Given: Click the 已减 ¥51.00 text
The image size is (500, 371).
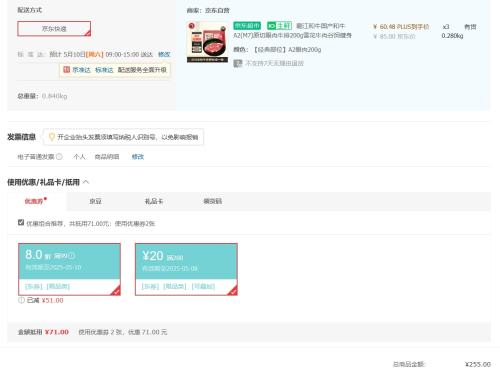Looking at the screenshot, I should tap(45, 300).
